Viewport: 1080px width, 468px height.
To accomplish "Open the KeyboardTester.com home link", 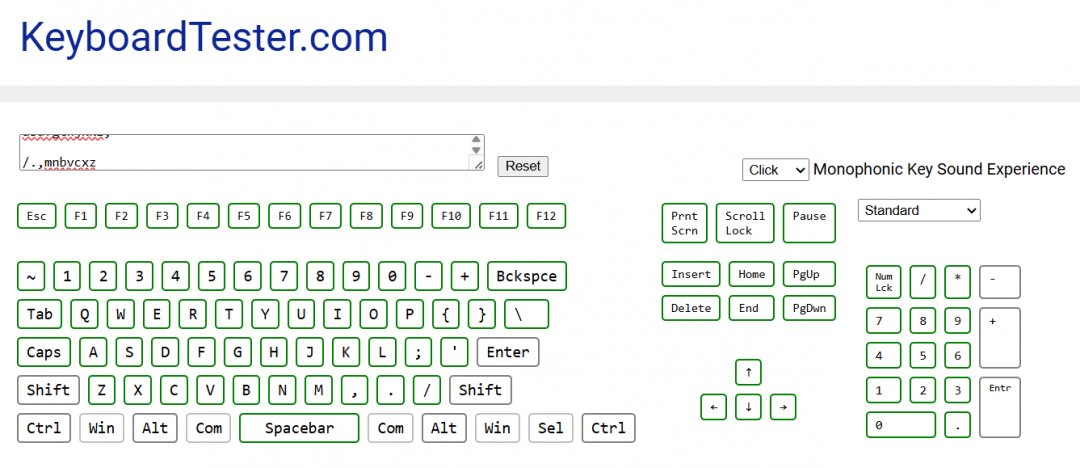I will point(204,38).
